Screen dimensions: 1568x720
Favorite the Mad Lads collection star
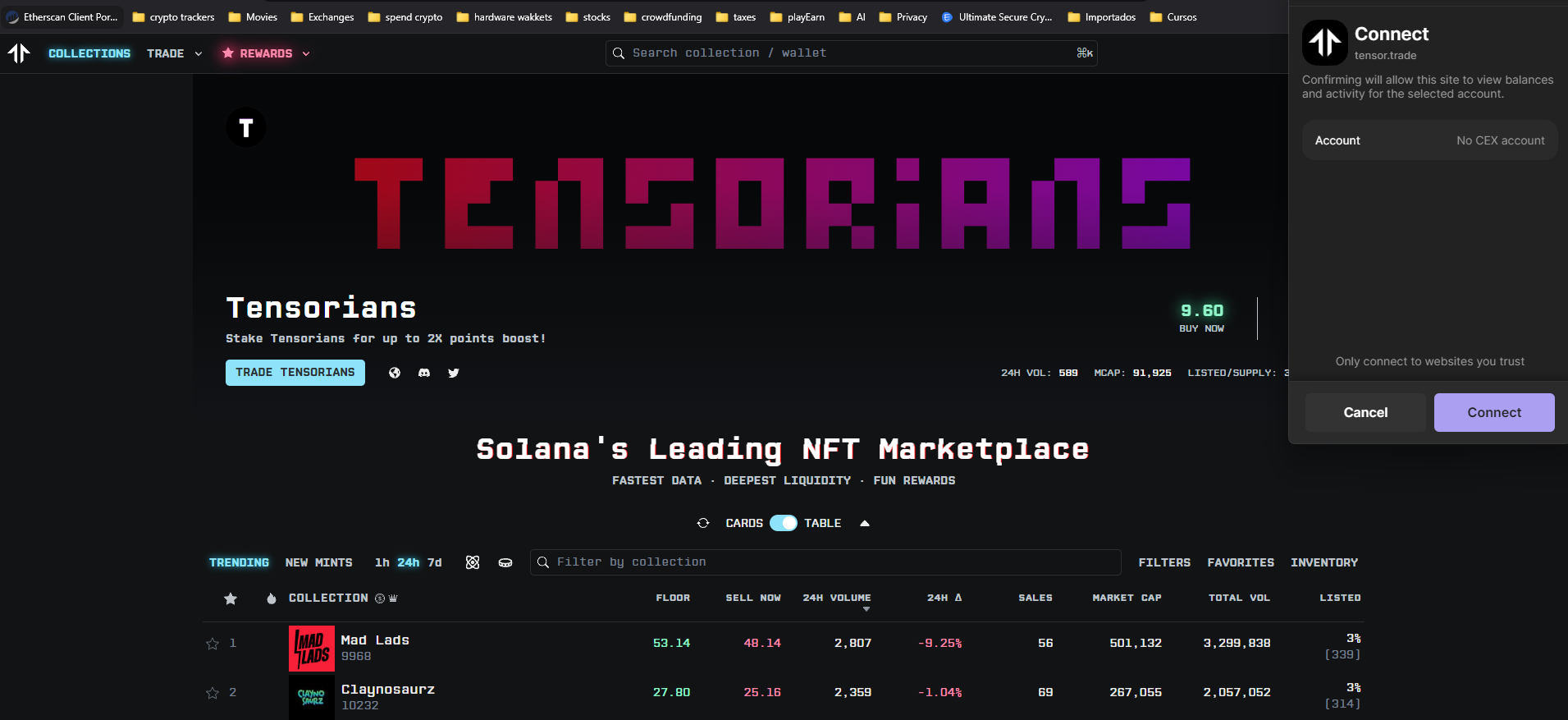[x=213, y=644]
